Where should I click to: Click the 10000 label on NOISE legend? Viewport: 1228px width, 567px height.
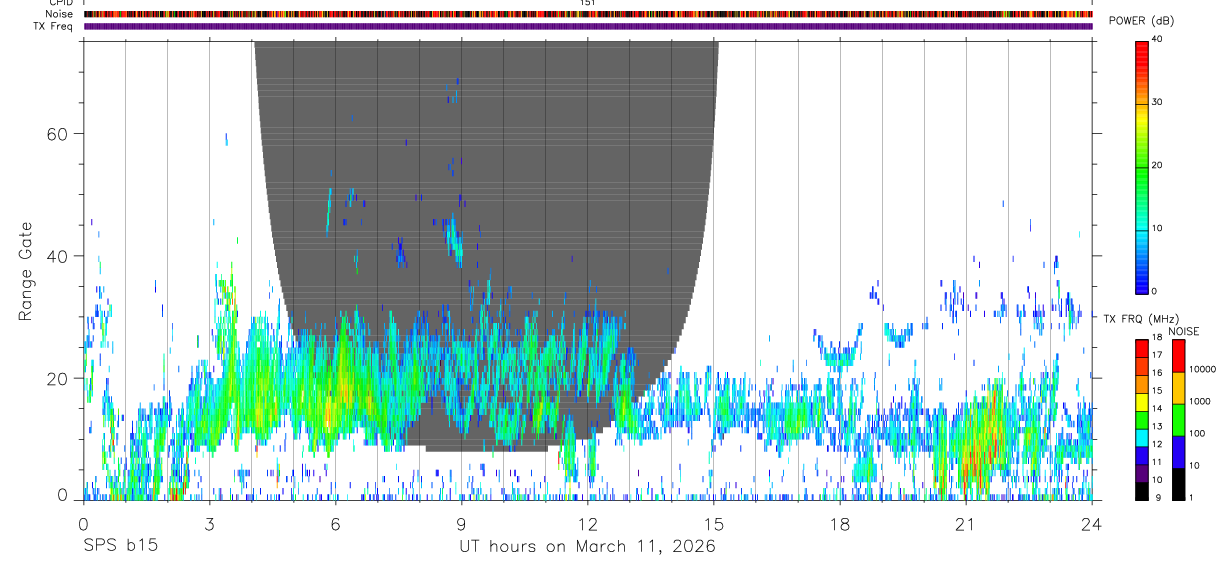1202,370
